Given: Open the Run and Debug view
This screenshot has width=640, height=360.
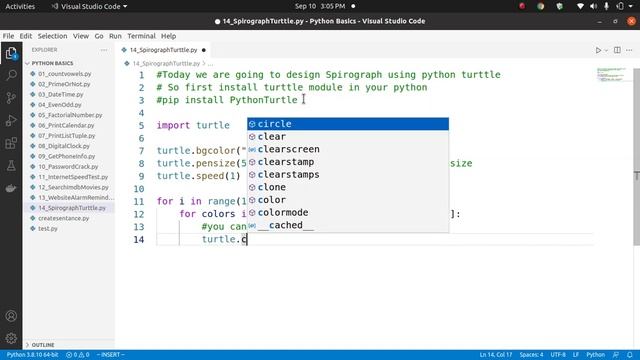Looking at the screenshot, I should (11, 120).
